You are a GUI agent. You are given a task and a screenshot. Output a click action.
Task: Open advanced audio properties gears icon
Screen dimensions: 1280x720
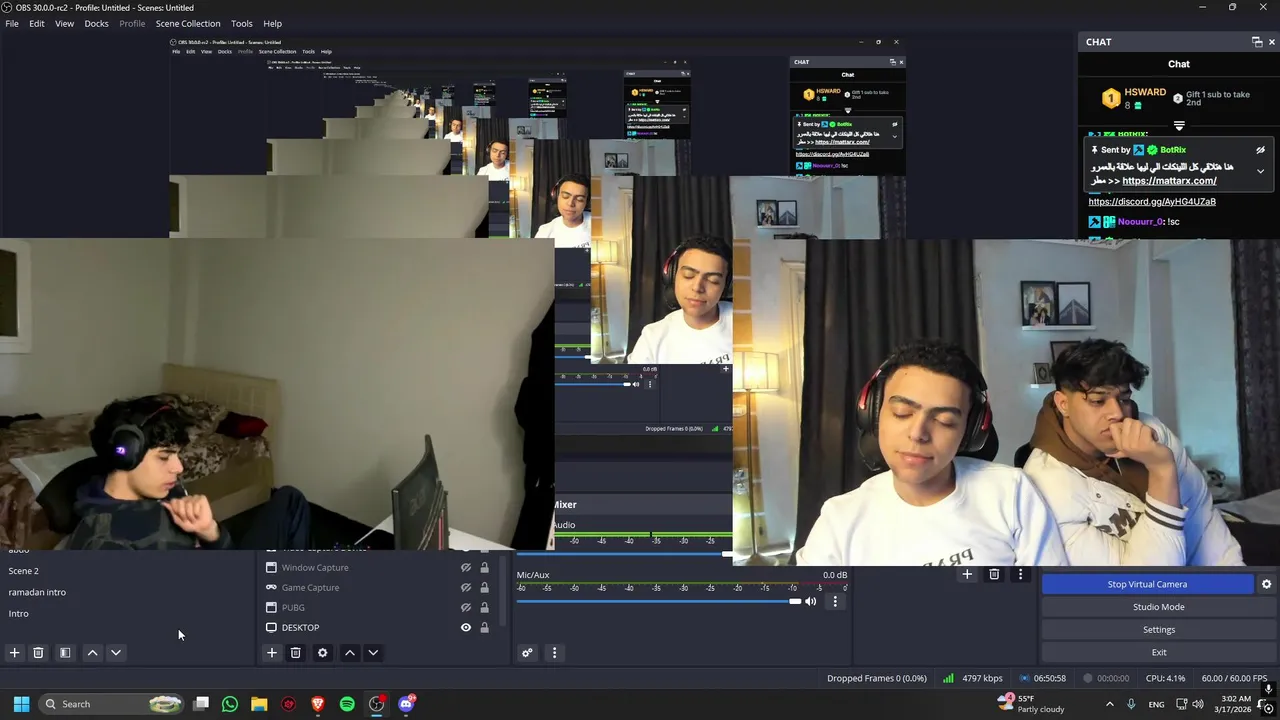point(527,653)
